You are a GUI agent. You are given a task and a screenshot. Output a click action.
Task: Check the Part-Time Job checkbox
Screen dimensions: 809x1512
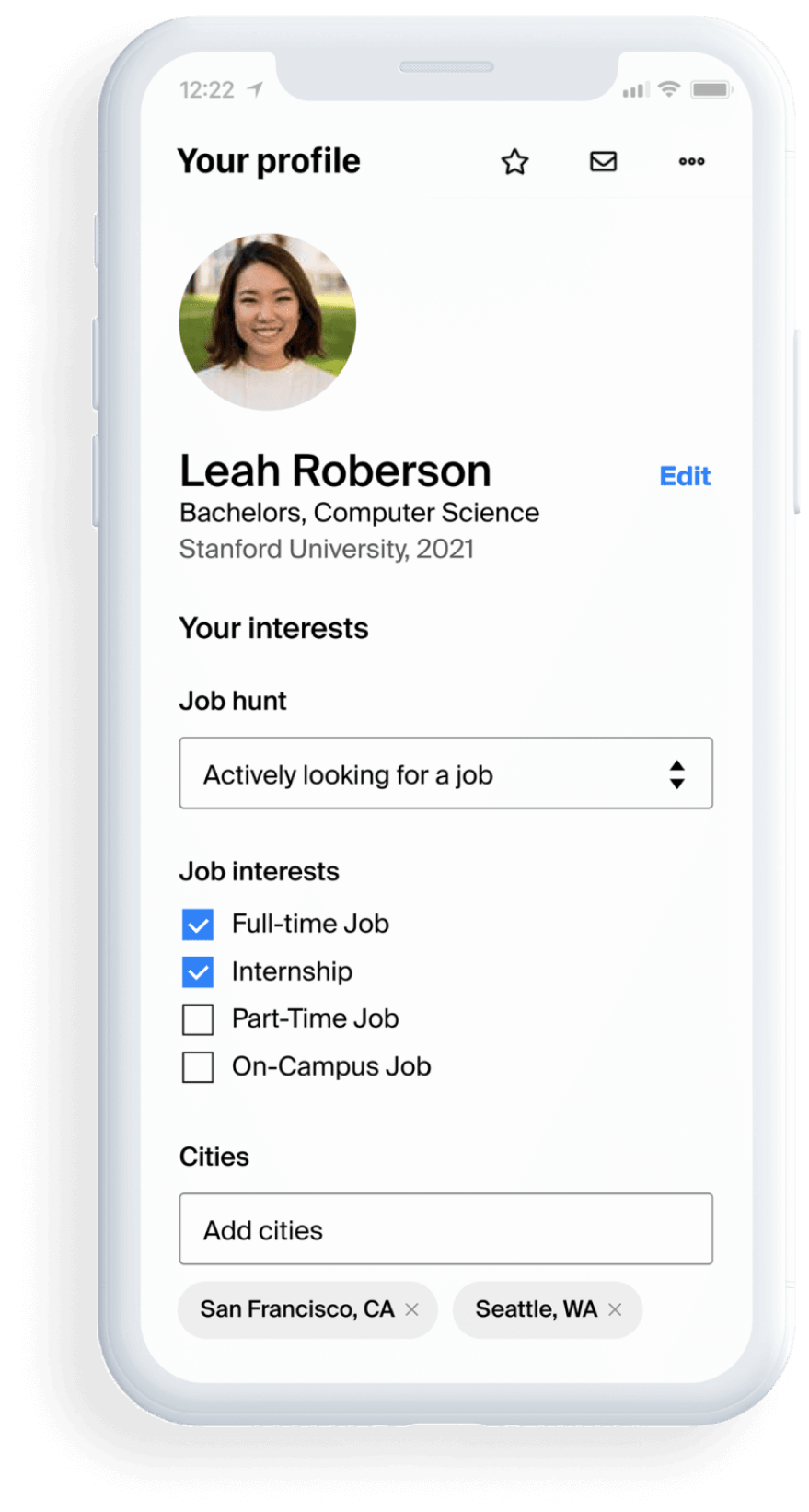198,1019
